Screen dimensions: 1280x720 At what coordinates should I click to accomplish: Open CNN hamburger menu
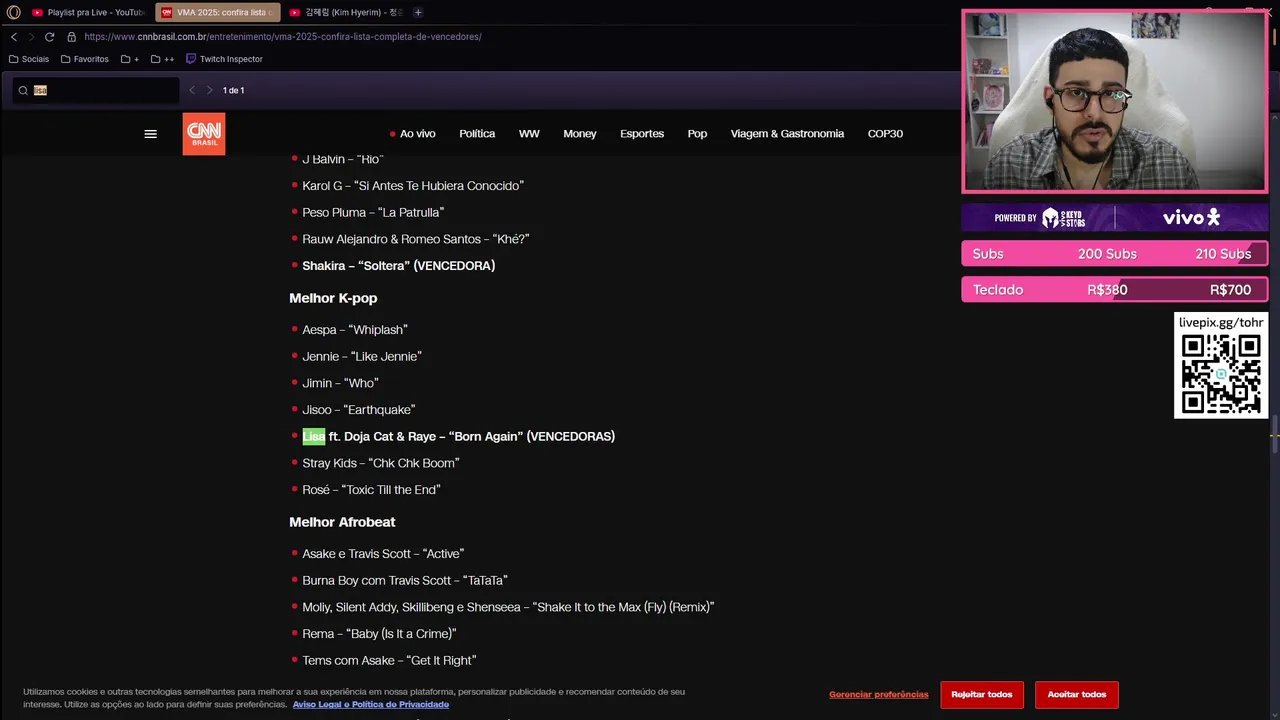coord(150,134)
